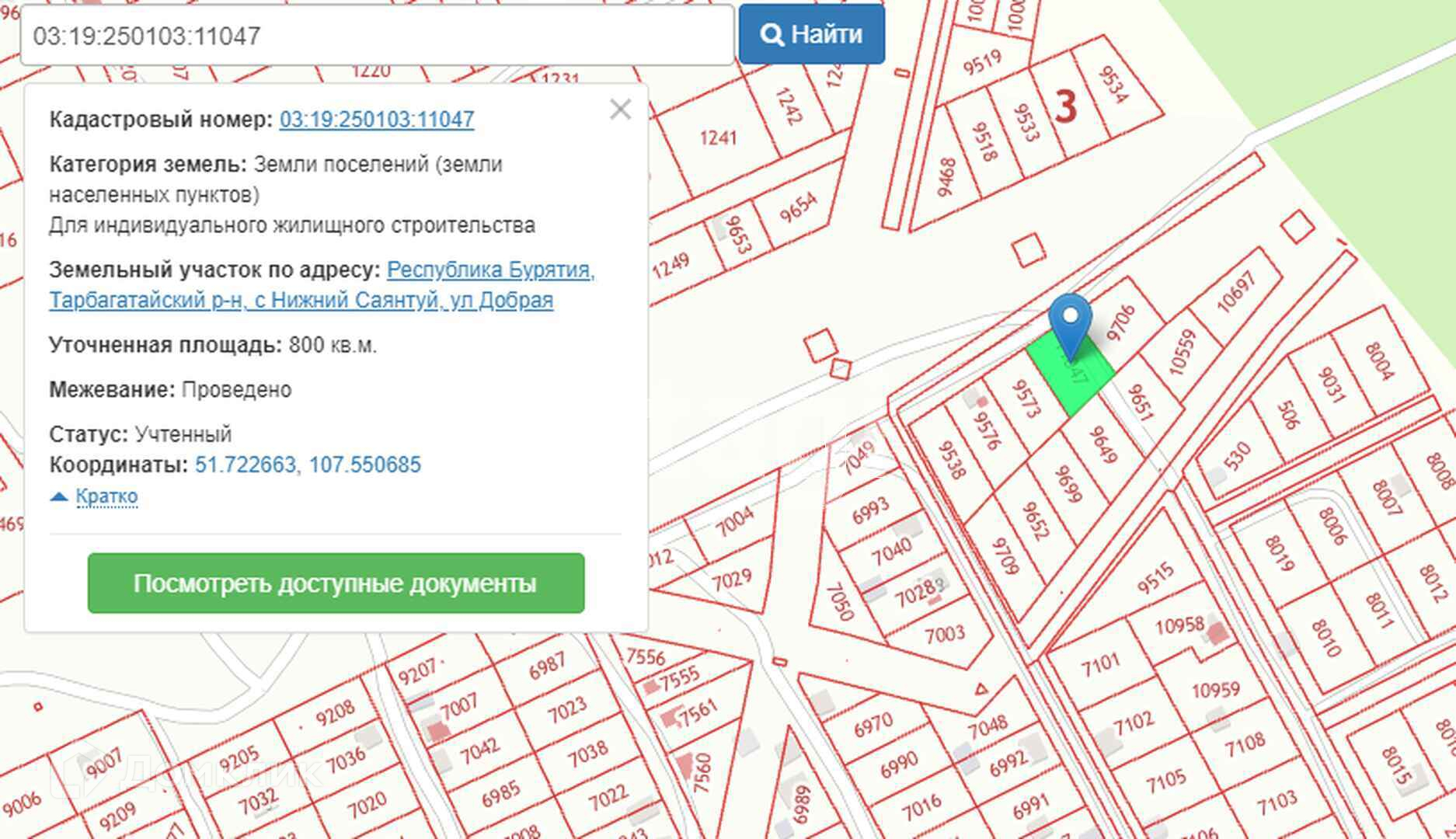The image size is (1456, 839).
Task: Select parcel 7101 on the map
Action: pyautogui.click(x=1100, y=663)
